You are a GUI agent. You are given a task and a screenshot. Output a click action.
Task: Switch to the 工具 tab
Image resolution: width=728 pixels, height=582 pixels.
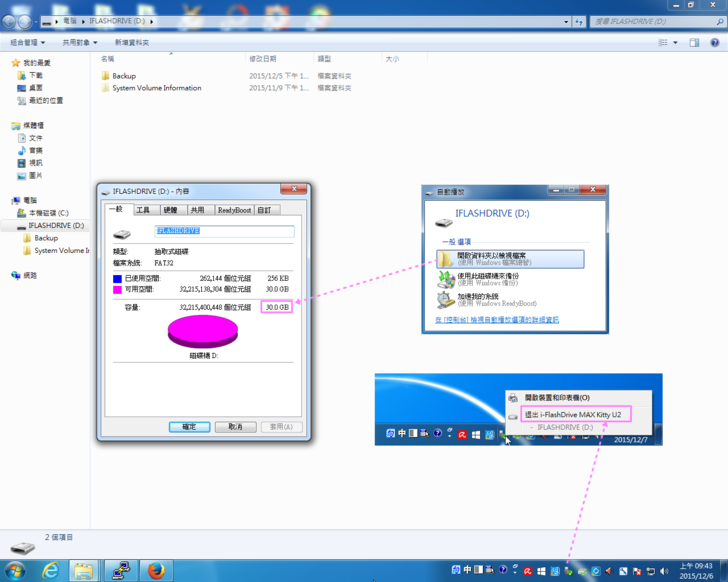(x=143, y=210)
